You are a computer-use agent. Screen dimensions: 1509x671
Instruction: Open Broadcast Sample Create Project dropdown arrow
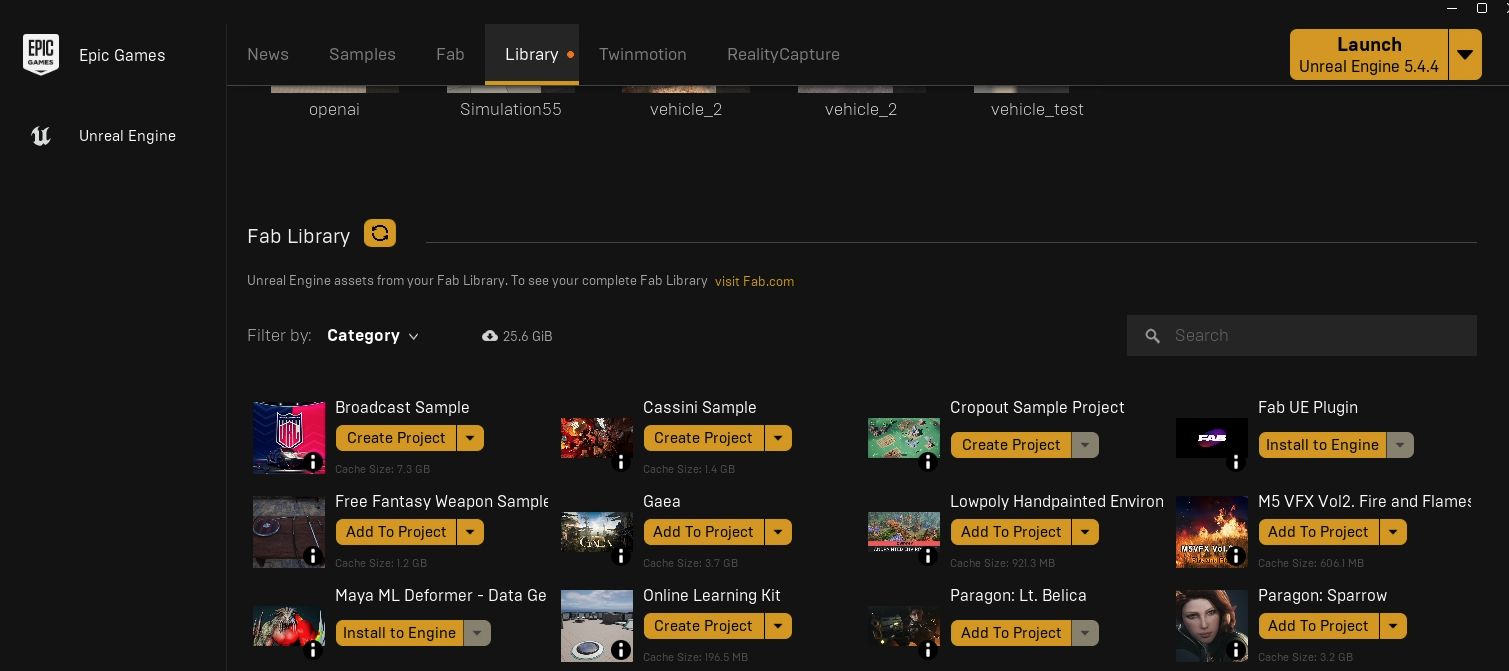tap(471, 438)
